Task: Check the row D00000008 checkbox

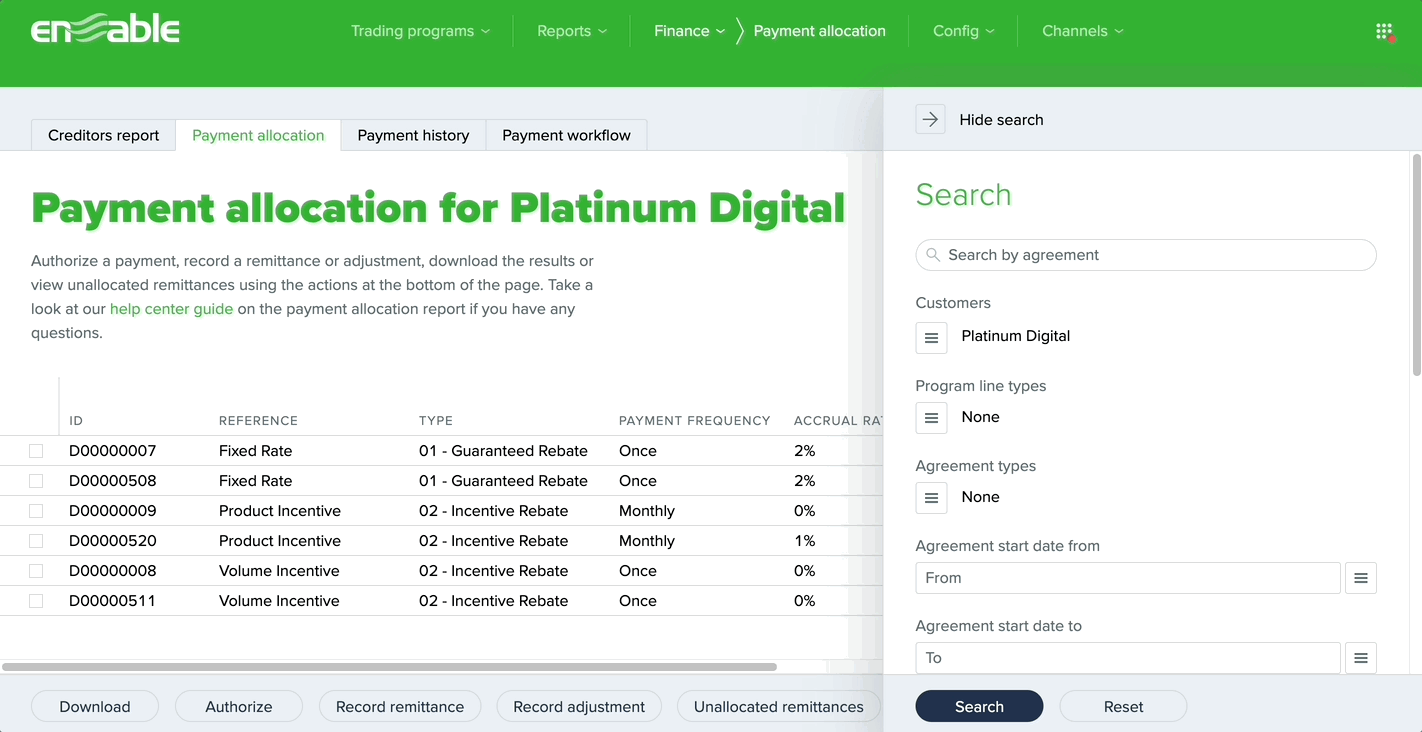Action: pyautogui.click(x=36, y=571)
